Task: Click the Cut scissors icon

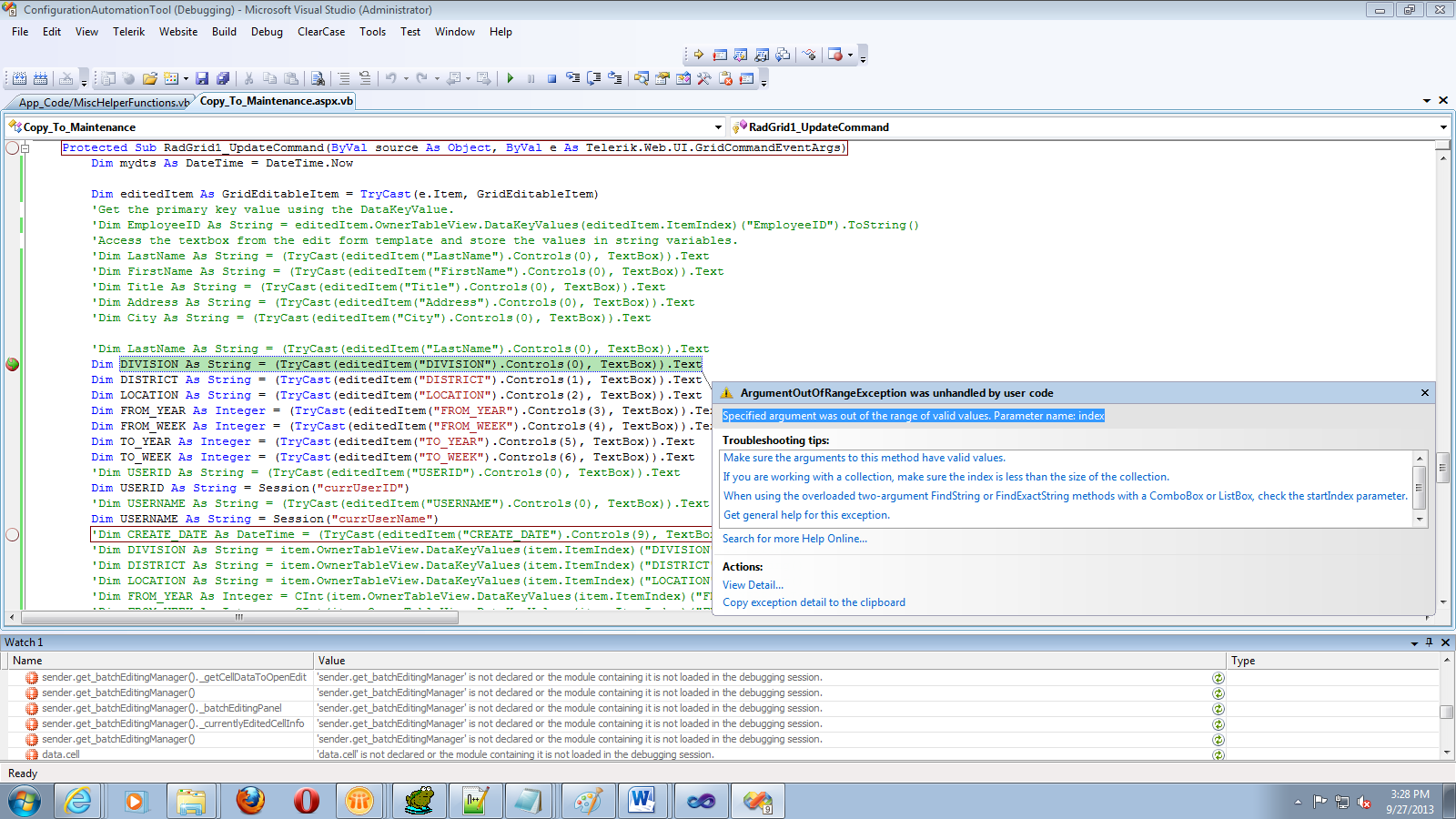Action: click(x=248, y=79)
